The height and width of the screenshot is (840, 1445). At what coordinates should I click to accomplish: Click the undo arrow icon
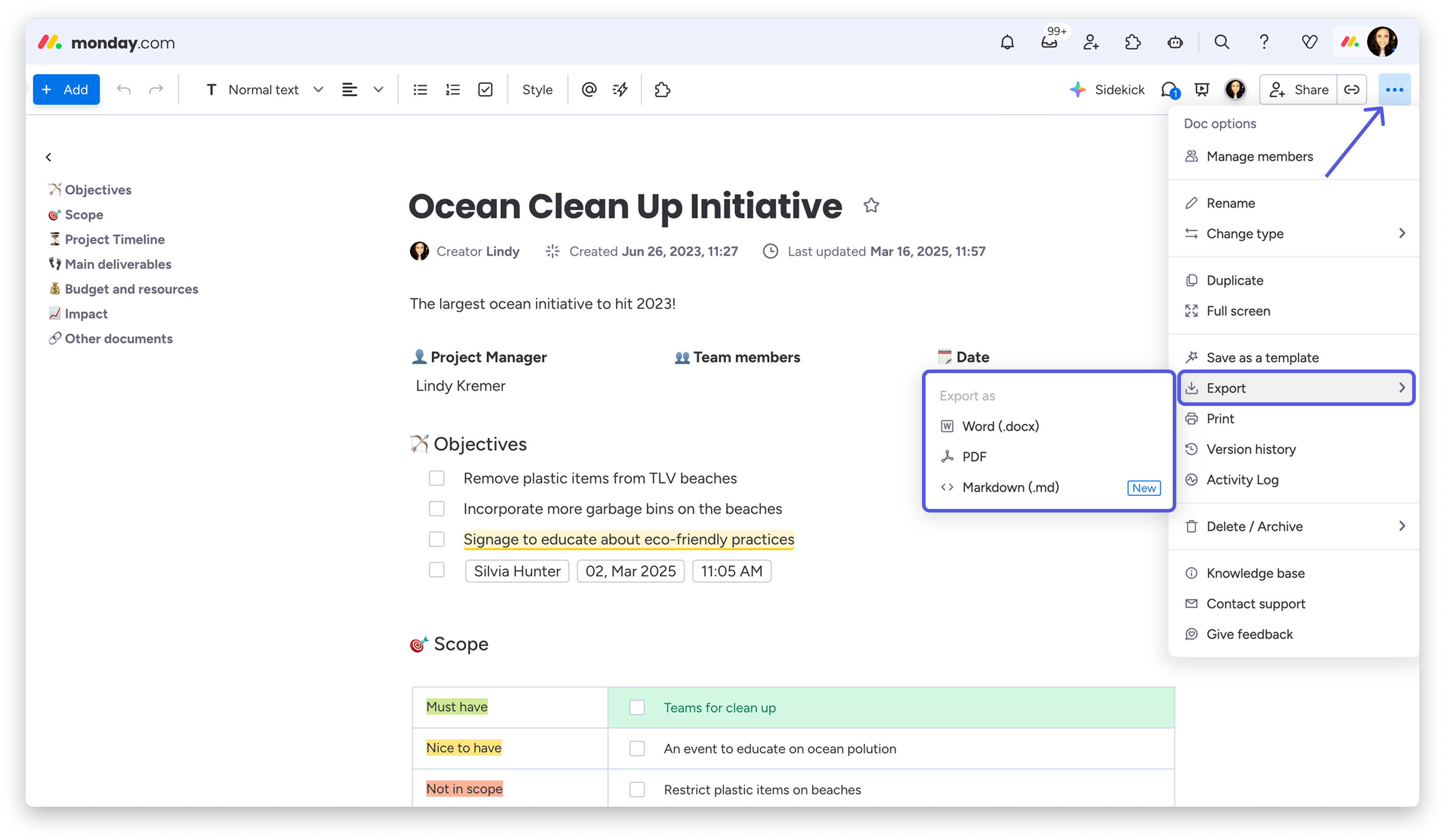point(123,89)
